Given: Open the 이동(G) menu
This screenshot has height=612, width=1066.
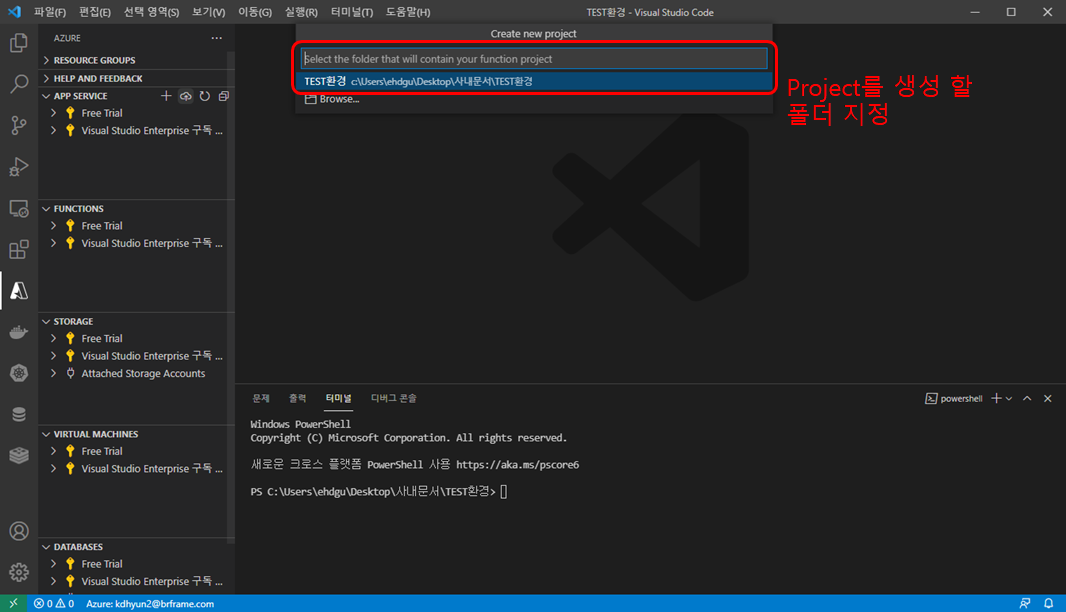Looking at the screenshot, I should (x=255, y=12).
